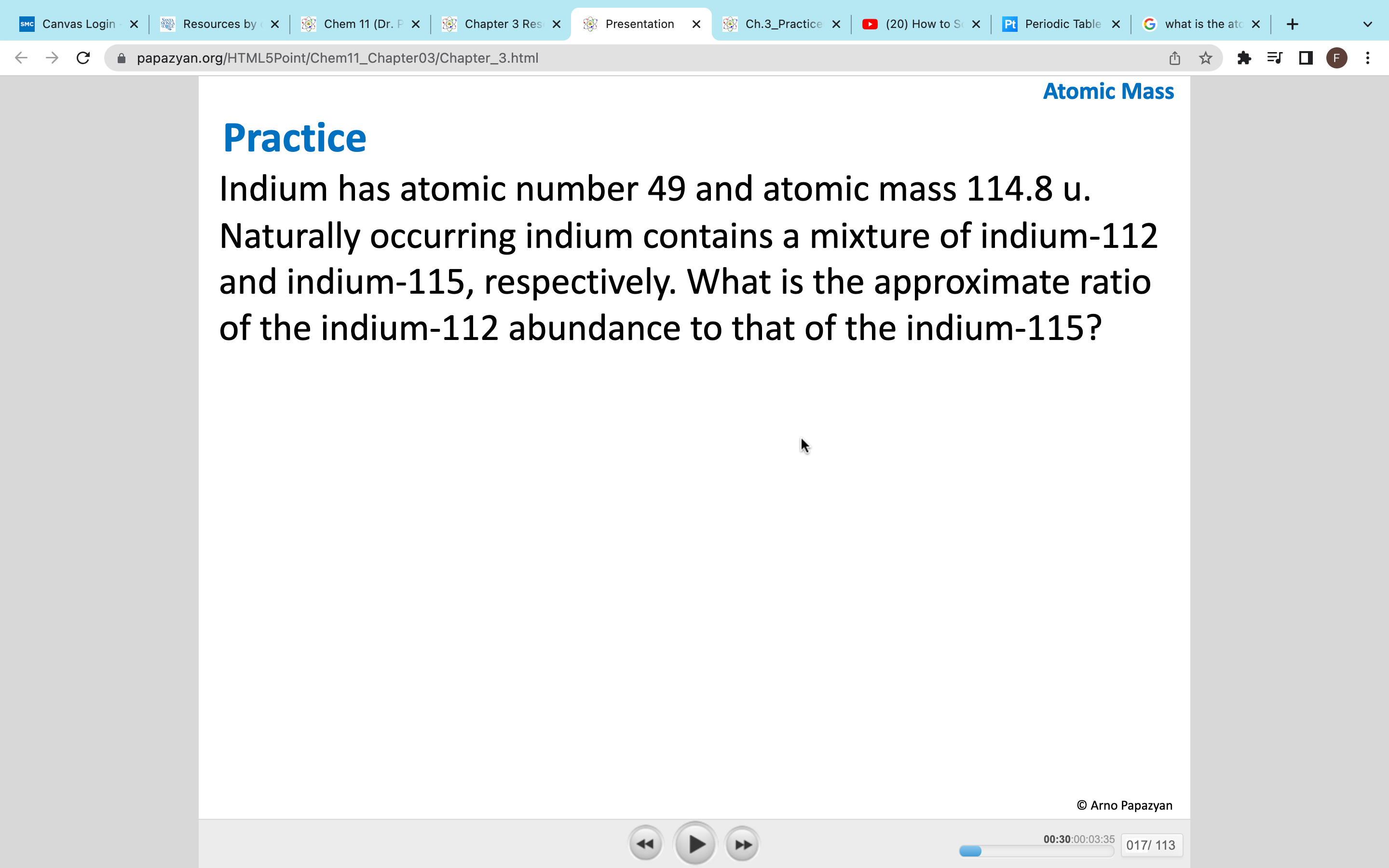Image resolution: width=1389 pixels, height=868 pixels.
Task: Toggle the bookmark star for this page
Action: [x=1205, y=57]
